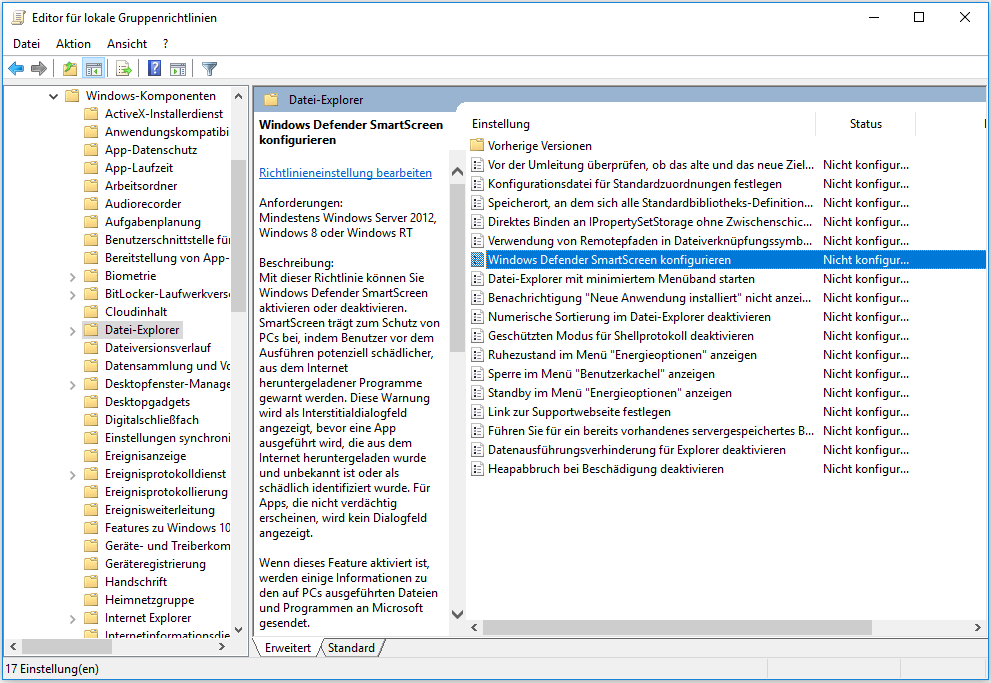Toggle the action pane toolbar icon
This screenshot has width=991, height=683.
(178, 68)
